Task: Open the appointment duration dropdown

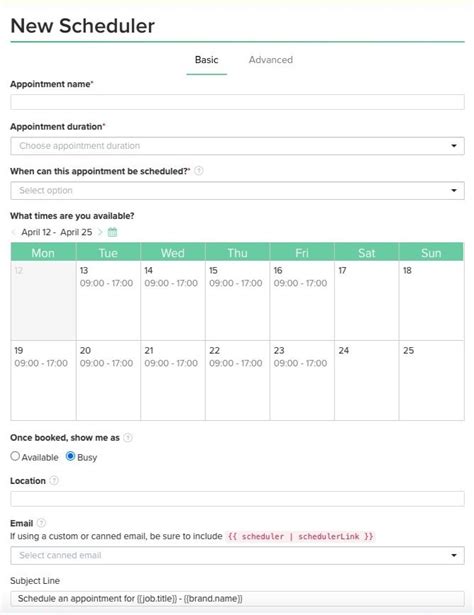Action: pyautogui.click(x=237, y=146)
